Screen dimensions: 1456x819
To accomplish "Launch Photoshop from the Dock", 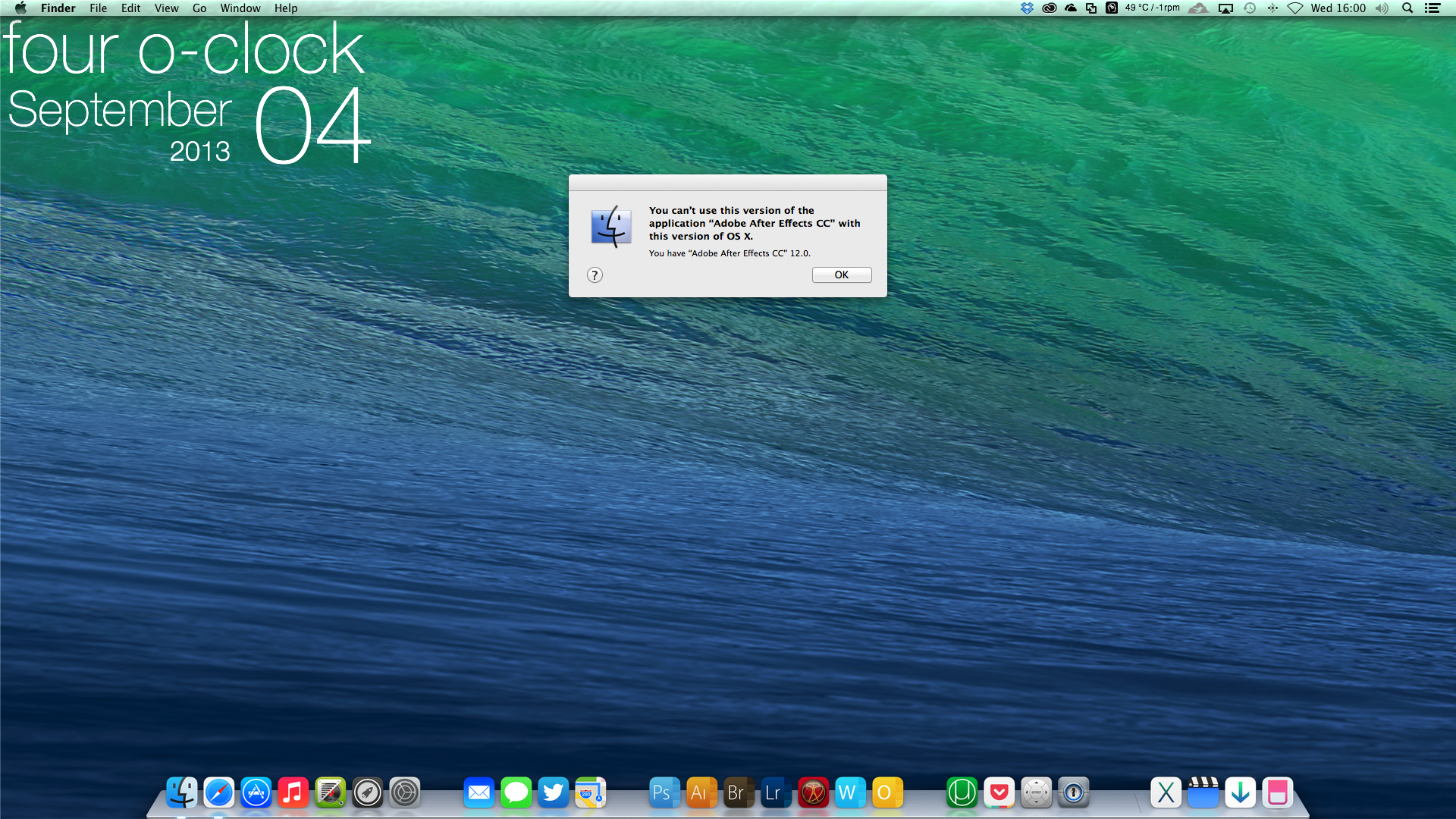I will click(665, 792).
